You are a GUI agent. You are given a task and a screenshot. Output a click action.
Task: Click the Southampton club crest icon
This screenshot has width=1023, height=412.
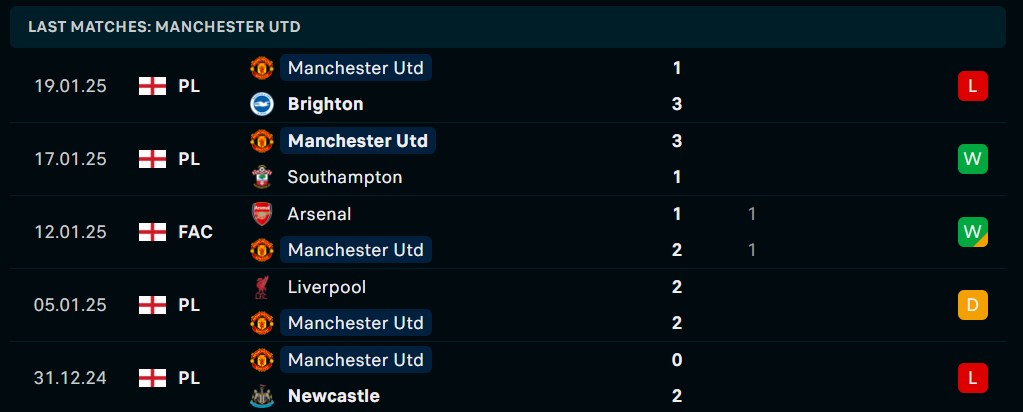pyautogui.click(x=262, y=178)
